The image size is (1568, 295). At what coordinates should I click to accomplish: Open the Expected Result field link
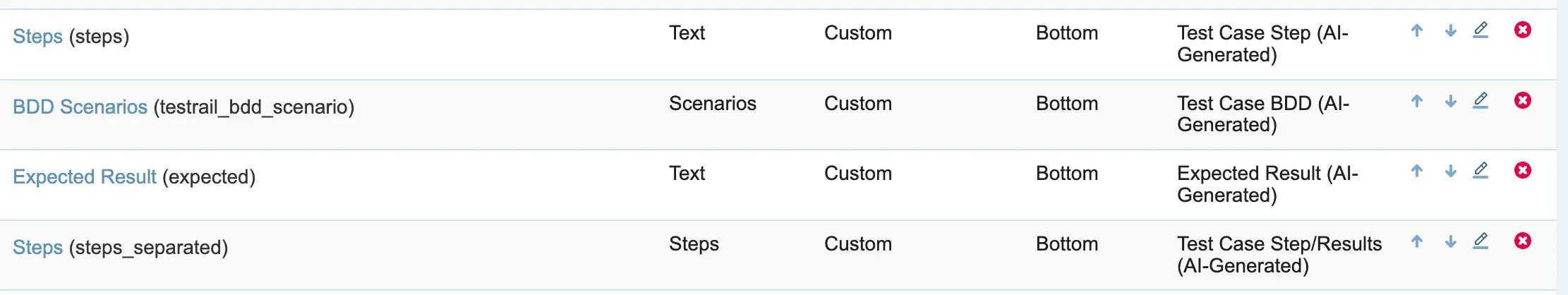pos(84,176)
